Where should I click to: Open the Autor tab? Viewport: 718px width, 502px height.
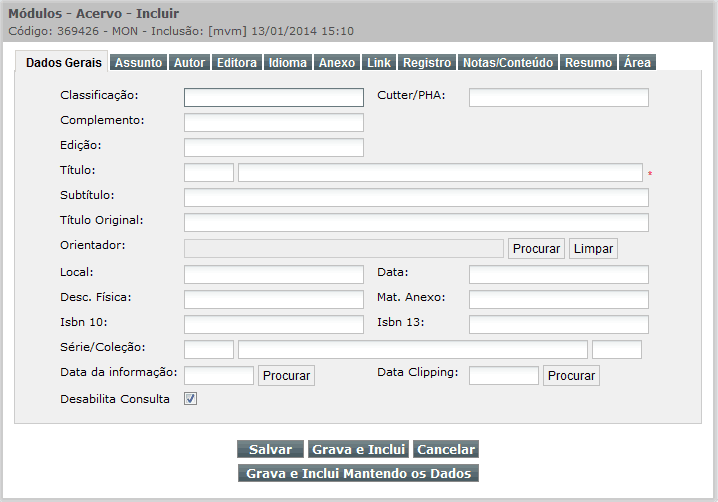[x=189, y=62]
